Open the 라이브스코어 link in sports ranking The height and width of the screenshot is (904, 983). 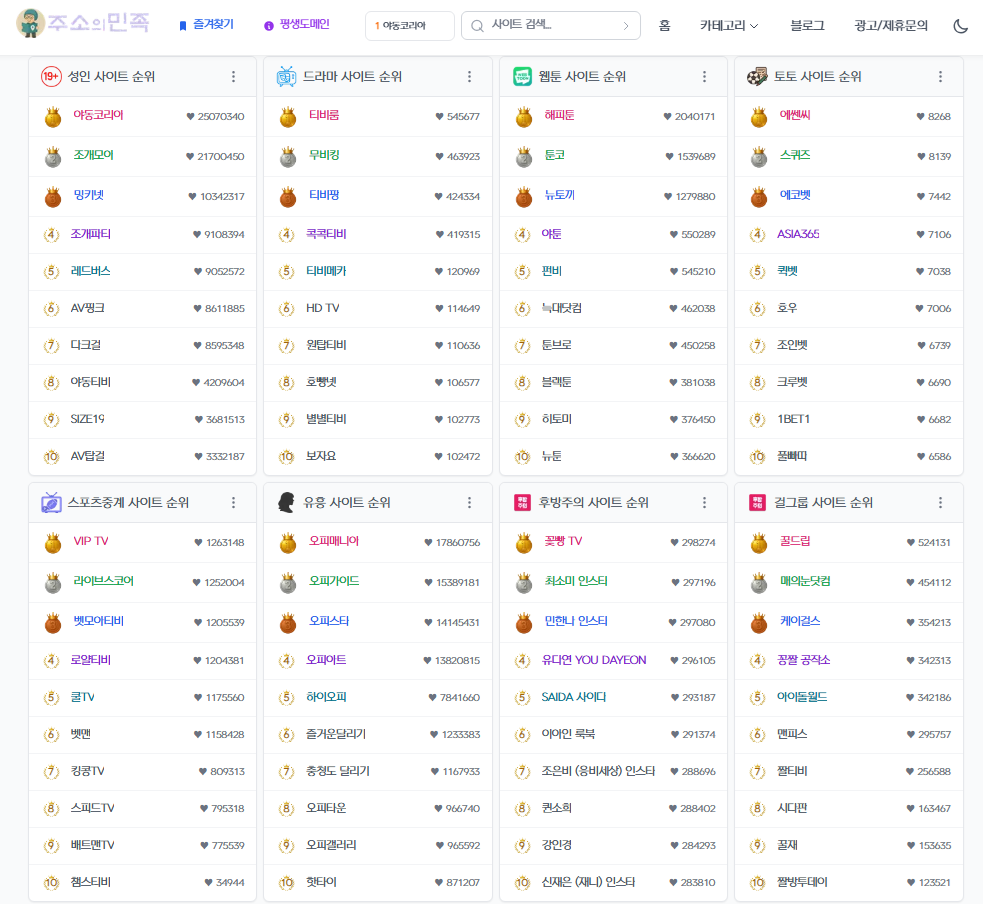(103, 581)
